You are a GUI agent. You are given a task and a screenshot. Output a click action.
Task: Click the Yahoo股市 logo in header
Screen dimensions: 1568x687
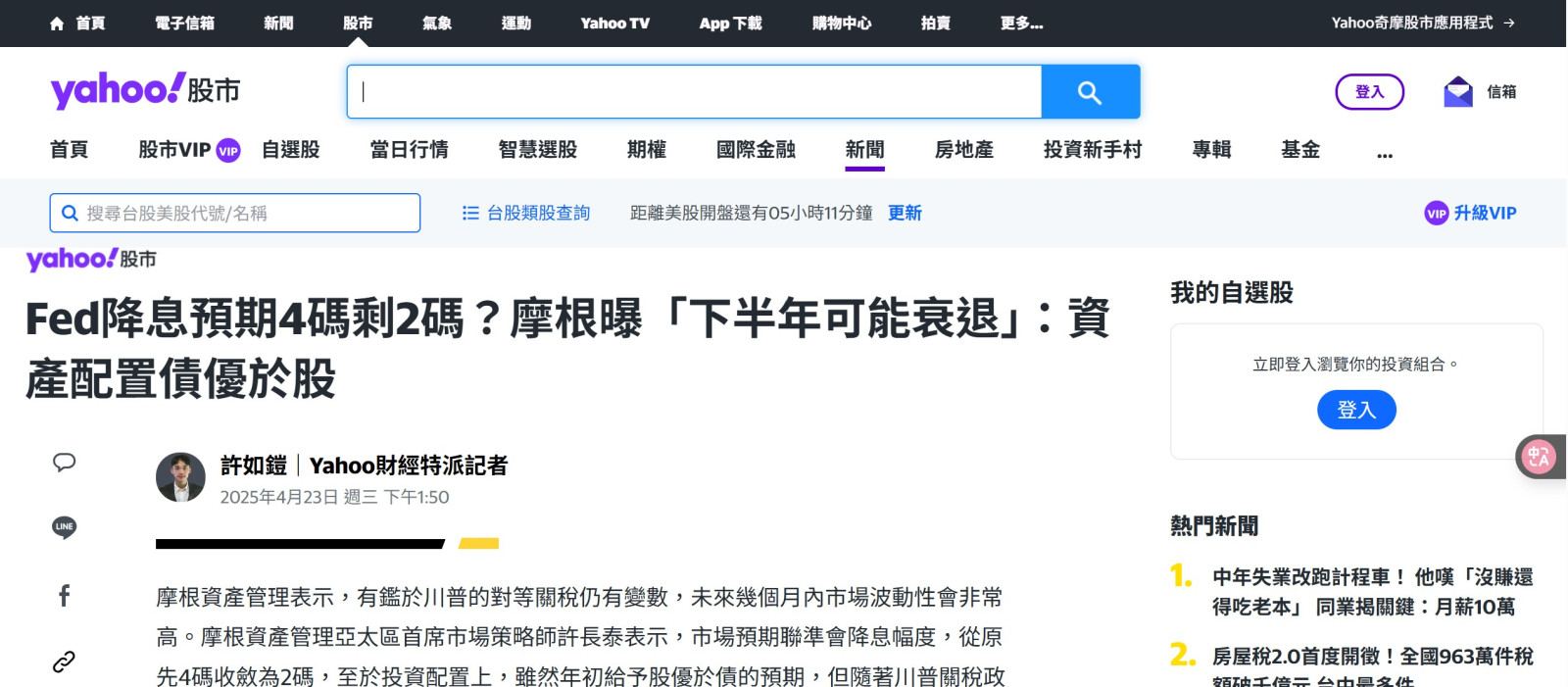[x=145, y=90]
